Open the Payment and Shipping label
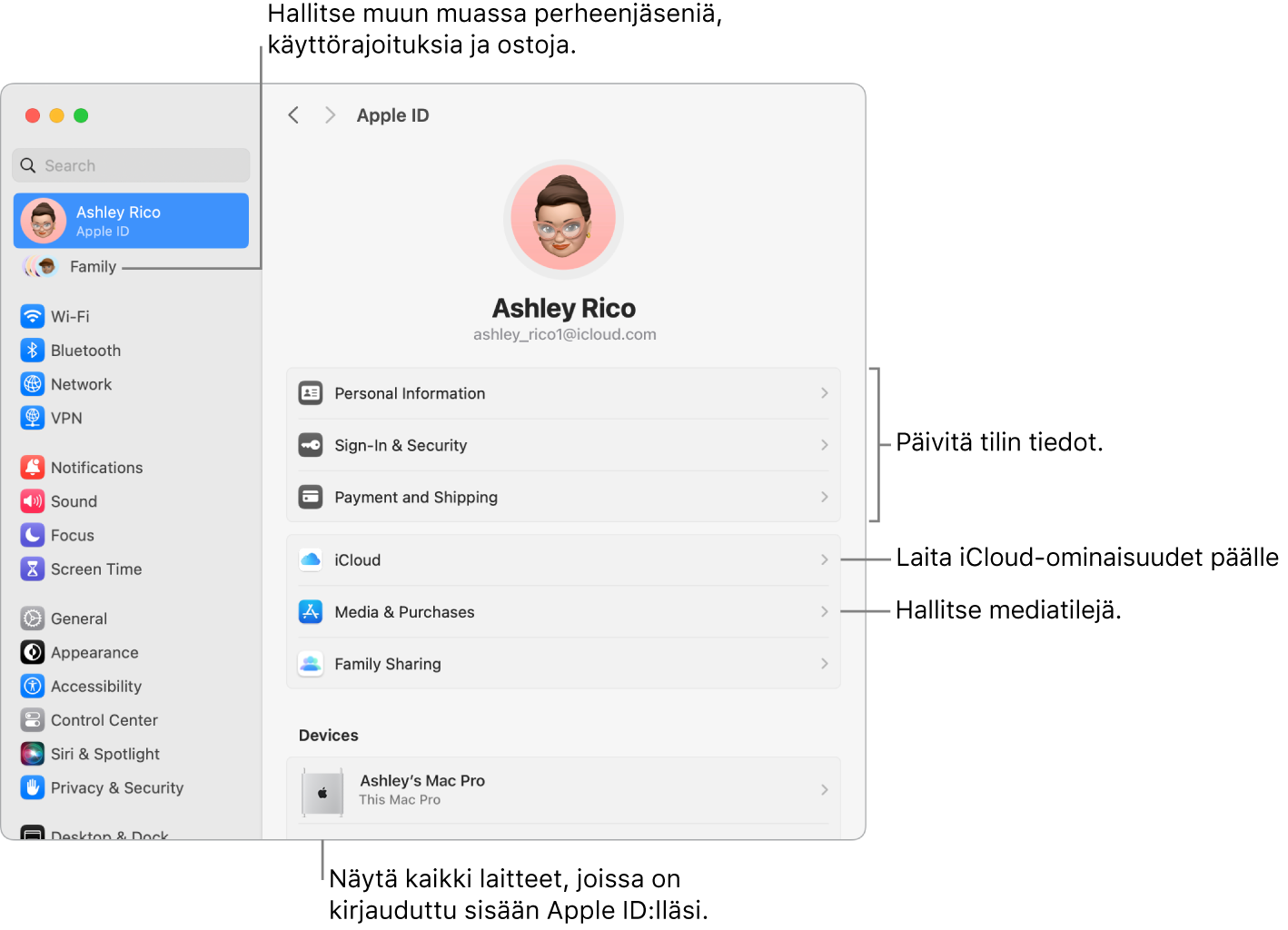This screenshot has width=1288, height=930. 416,497
